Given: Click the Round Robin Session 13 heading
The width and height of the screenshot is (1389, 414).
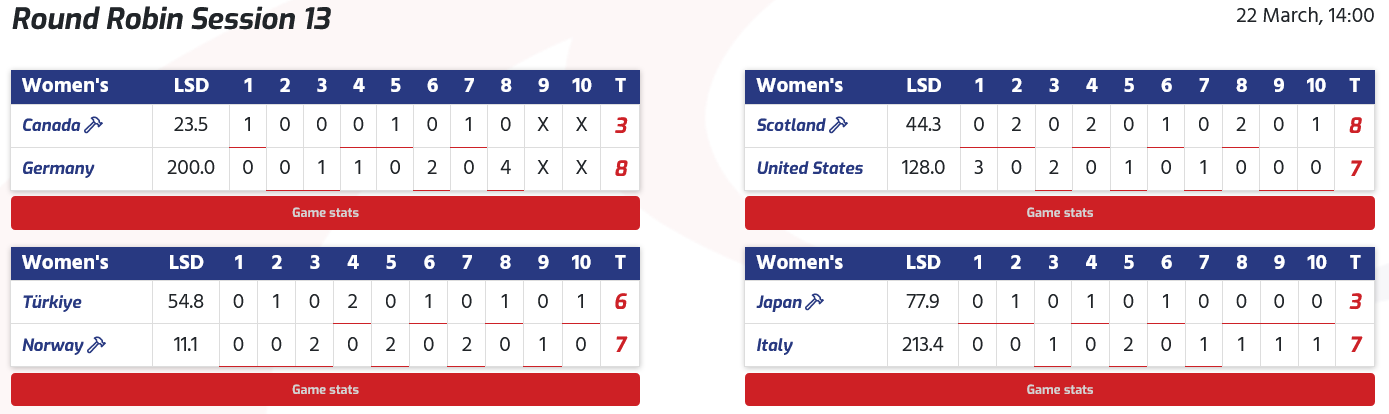Looking at the screenshot, I should tap(171, 19).
